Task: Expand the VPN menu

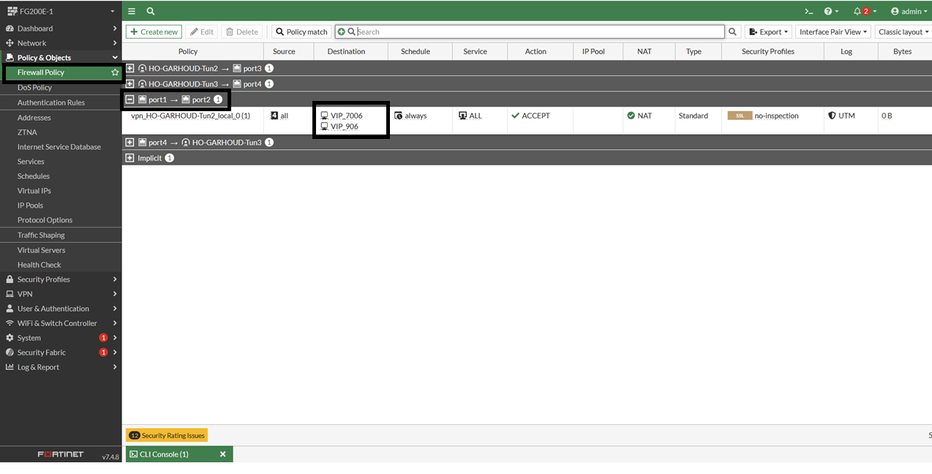Action: (61, 294)
